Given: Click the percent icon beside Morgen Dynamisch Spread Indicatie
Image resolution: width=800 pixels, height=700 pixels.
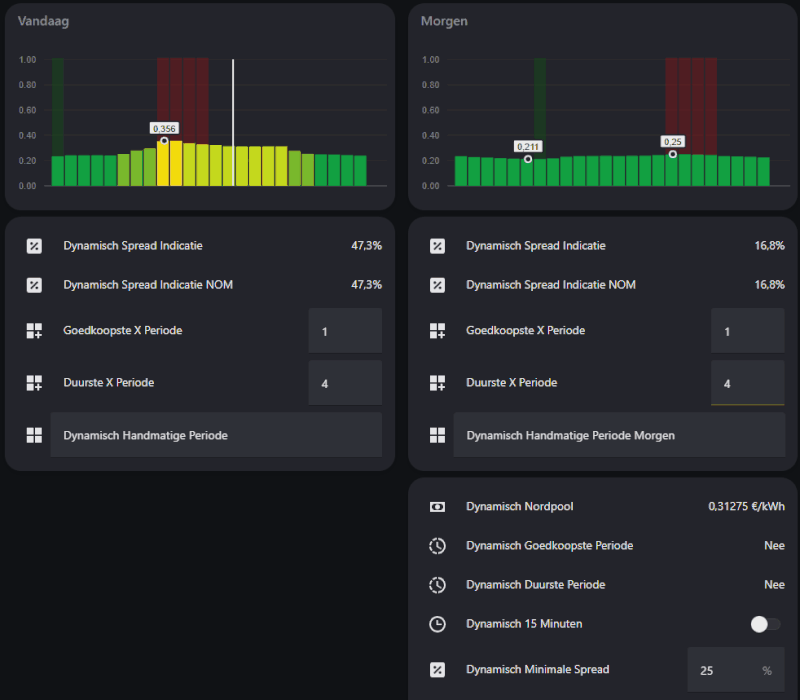Looking at the screenshot, I should pyautogui.click(x=437, y=246).
